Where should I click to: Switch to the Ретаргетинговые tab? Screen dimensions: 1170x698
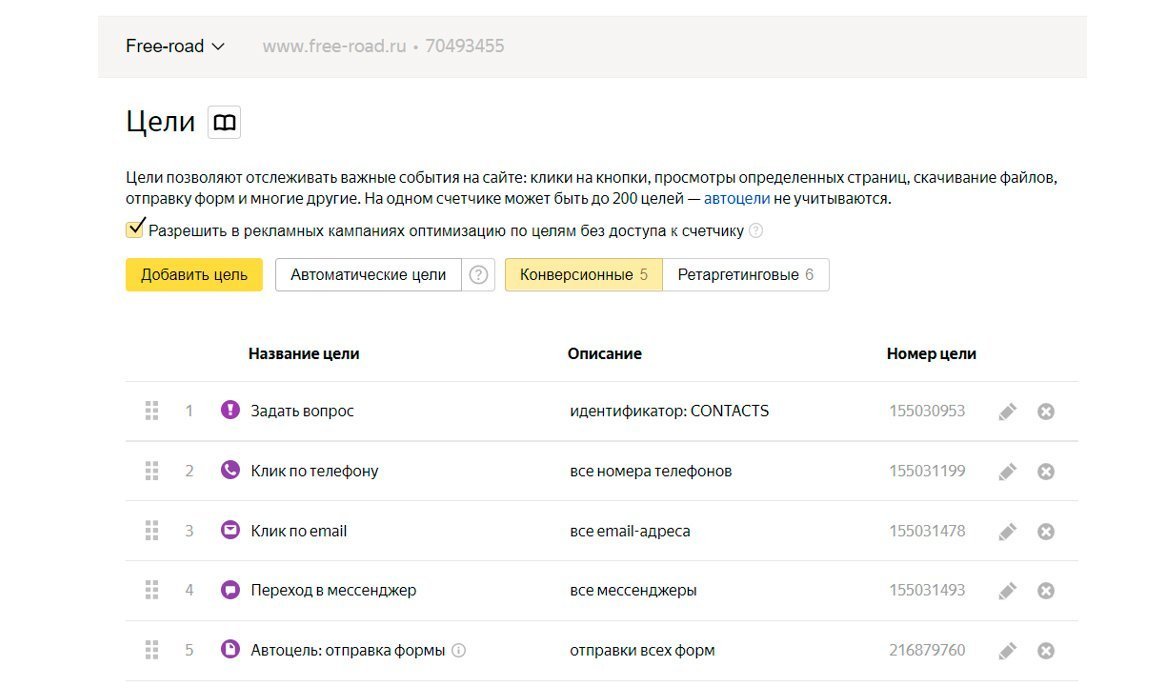coord(745,275)
